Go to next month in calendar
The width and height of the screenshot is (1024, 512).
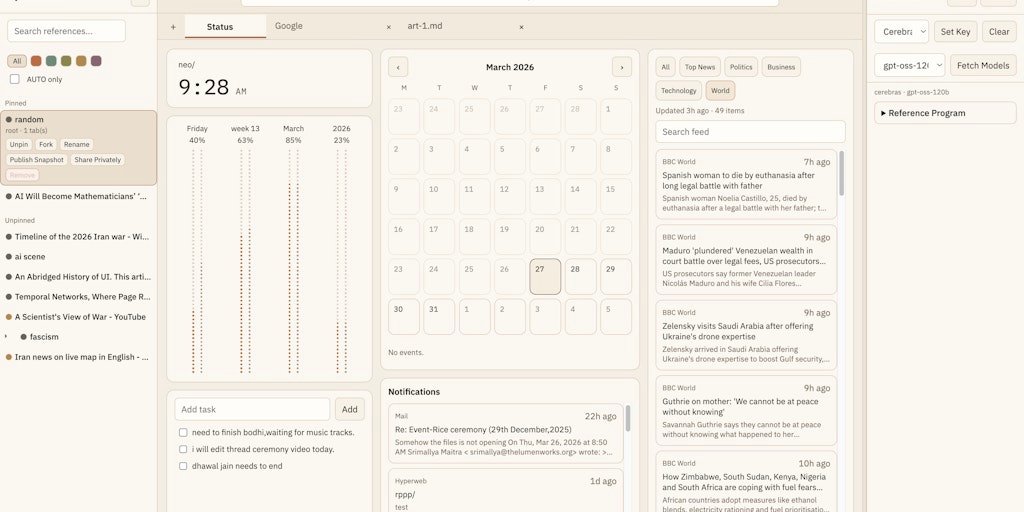(x=622, y=67)
